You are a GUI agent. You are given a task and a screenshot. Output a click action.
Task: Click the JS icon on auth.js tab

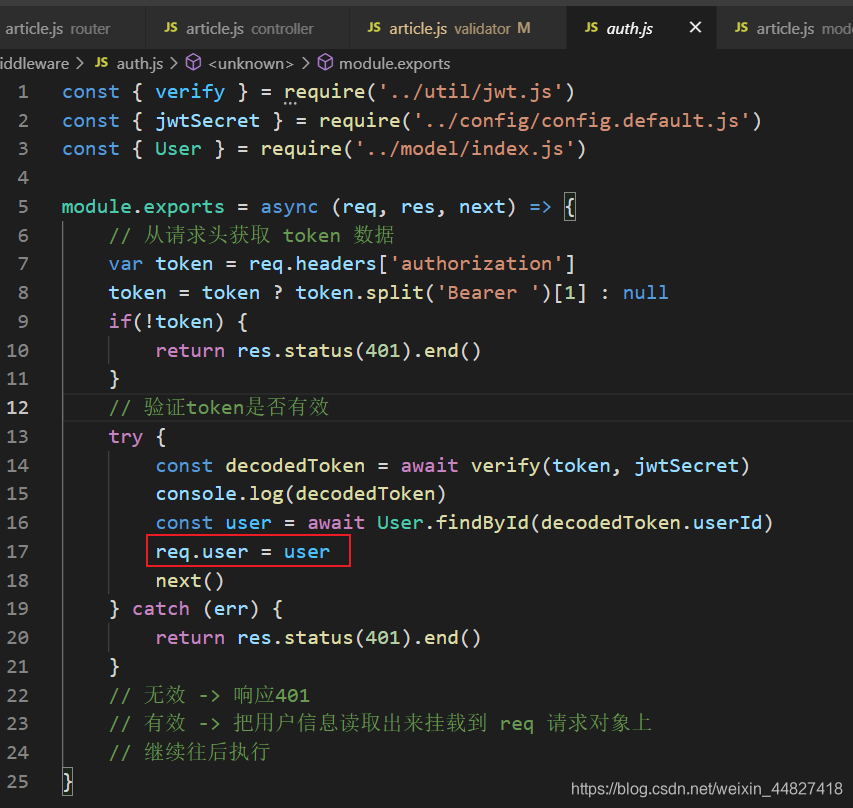(x=591, y=27)
